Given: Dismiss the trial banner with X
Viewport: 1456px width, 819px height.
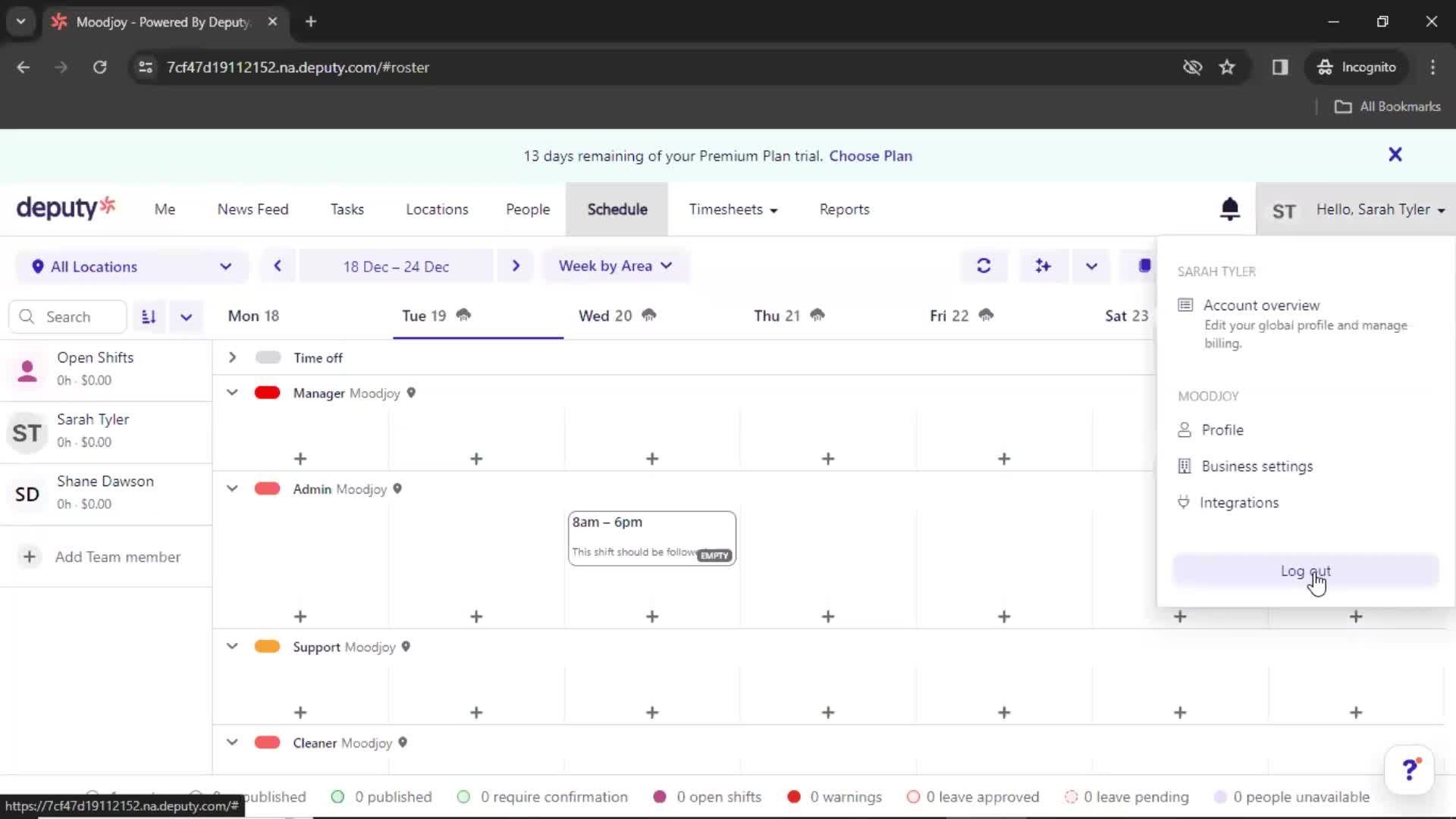Looking at the screenshot, I should point(1395,155).
